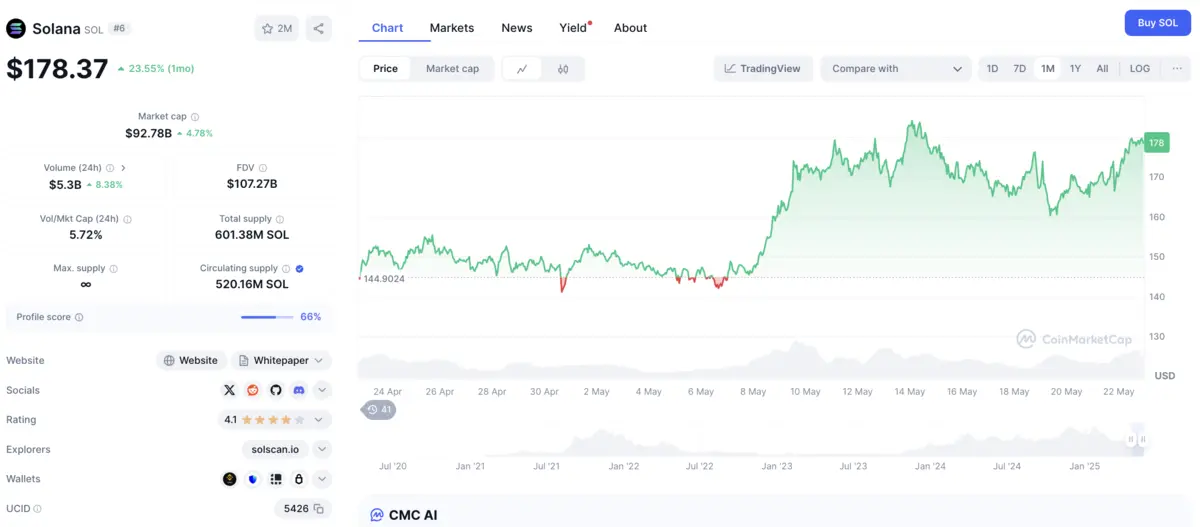Open Solana's X (Twitter) profile

pyautogui.click(x=230, y=390)
